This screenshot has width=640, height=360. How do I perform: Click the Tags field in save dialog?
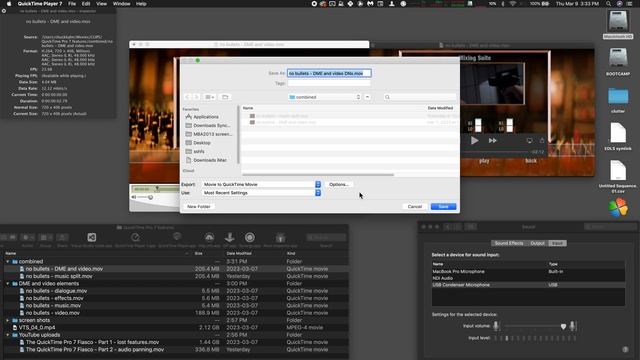tap(329, 83)
